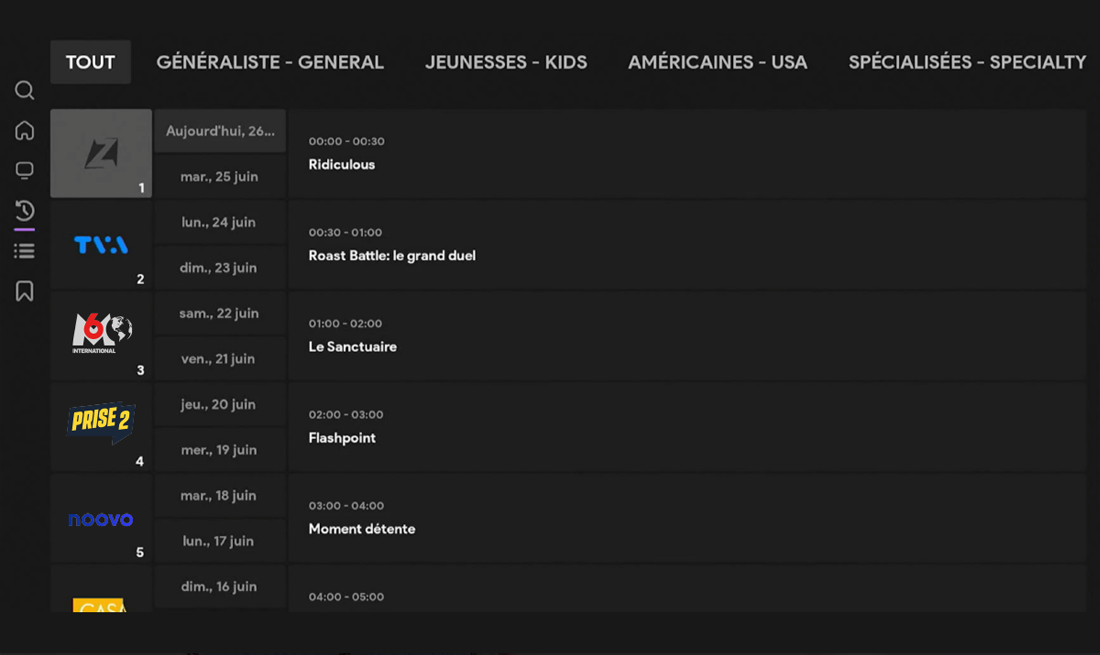Screen dimensions: 1100x655
Task: Select the Noovo channel
Action: (x=101, y=518)
